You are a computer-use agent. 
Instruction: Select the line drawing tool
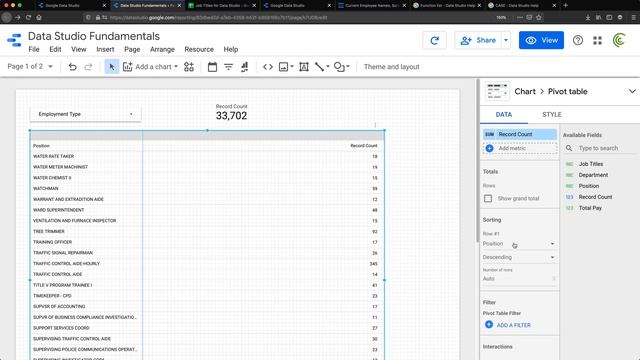319,67
